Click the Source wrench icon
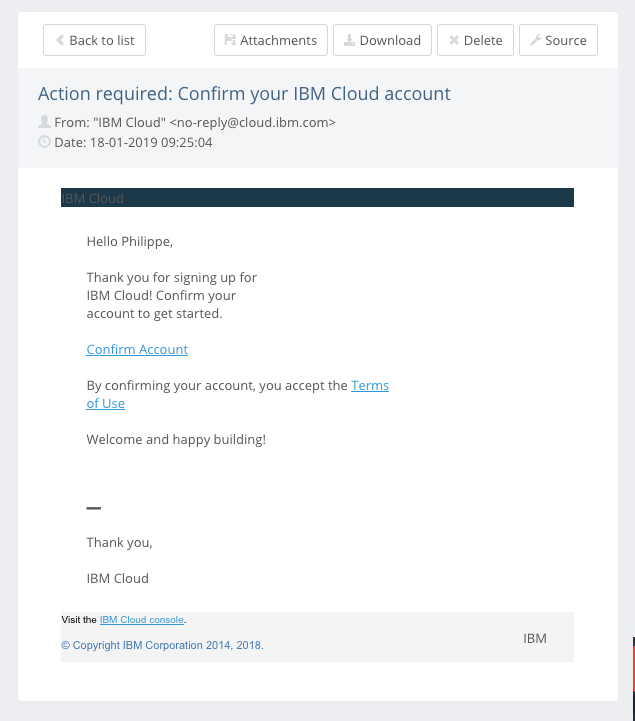 535,41
